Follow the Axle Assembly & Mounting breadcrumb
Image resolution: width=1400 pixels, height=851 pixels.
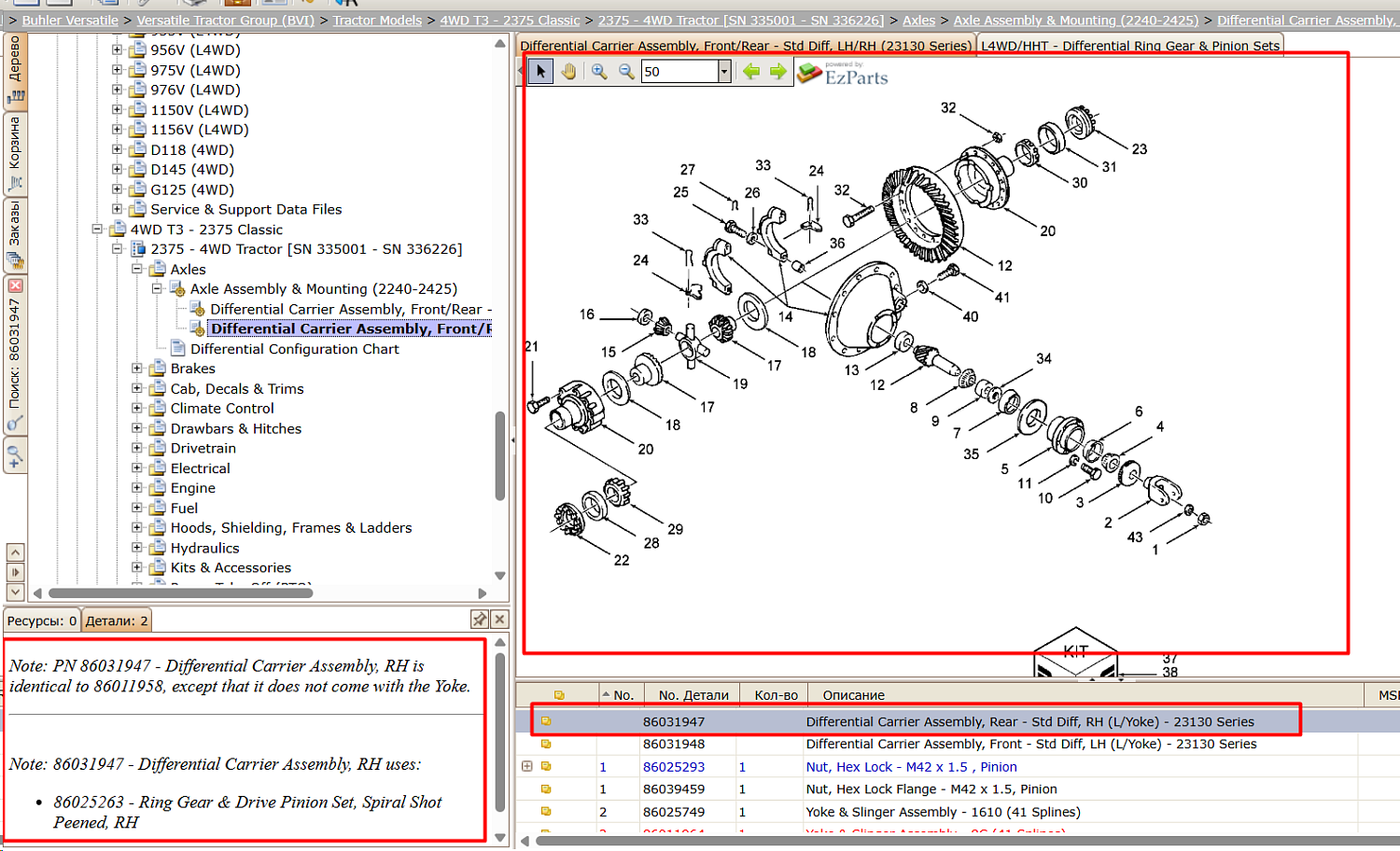coord(1075,20)
